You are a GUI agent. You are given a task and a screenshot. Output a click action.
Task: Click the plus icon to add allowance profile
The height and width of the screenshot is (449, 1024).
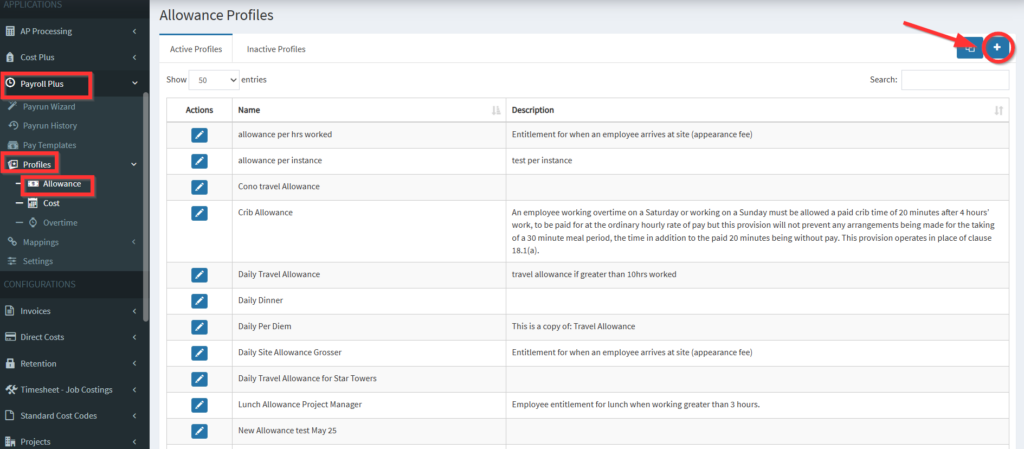(996, 47)
